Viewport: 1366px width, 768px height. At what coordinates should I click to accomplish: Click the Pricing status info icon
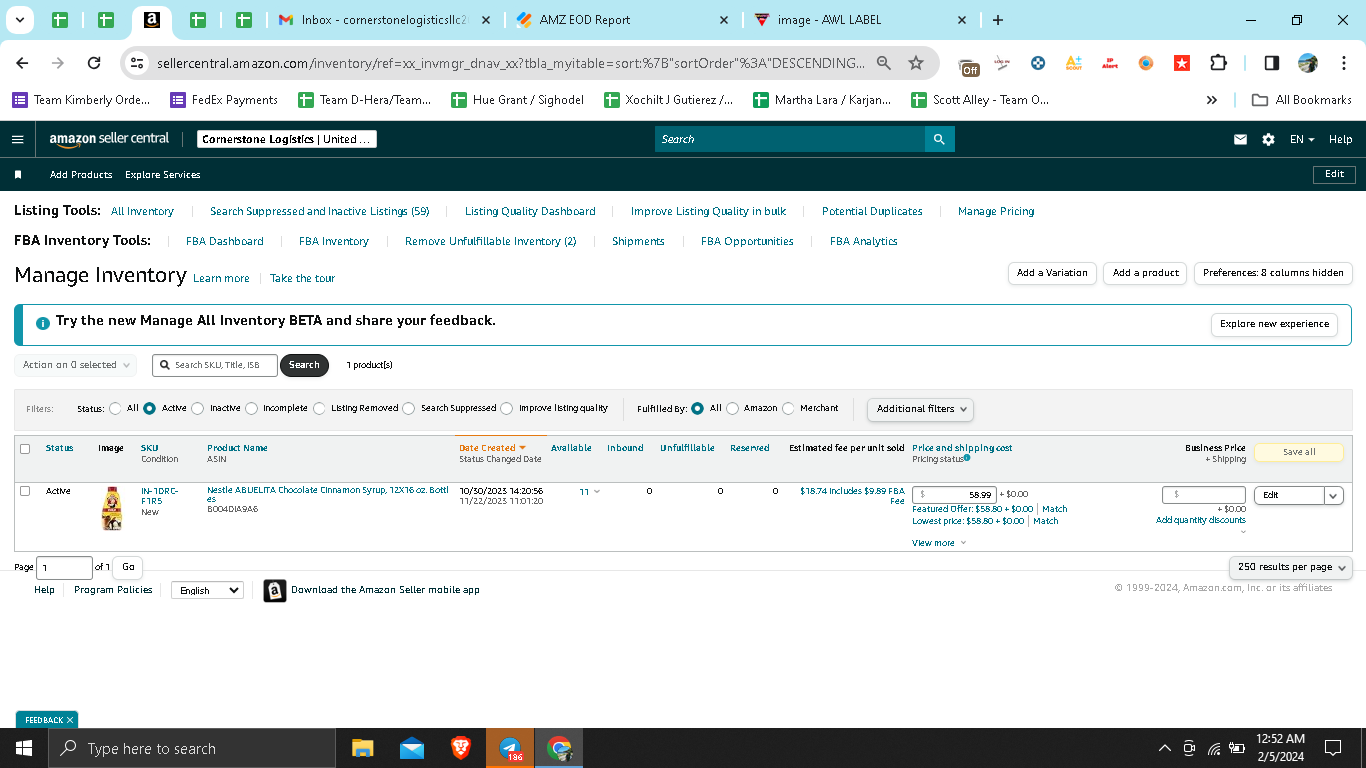click(x=967, y=458)
